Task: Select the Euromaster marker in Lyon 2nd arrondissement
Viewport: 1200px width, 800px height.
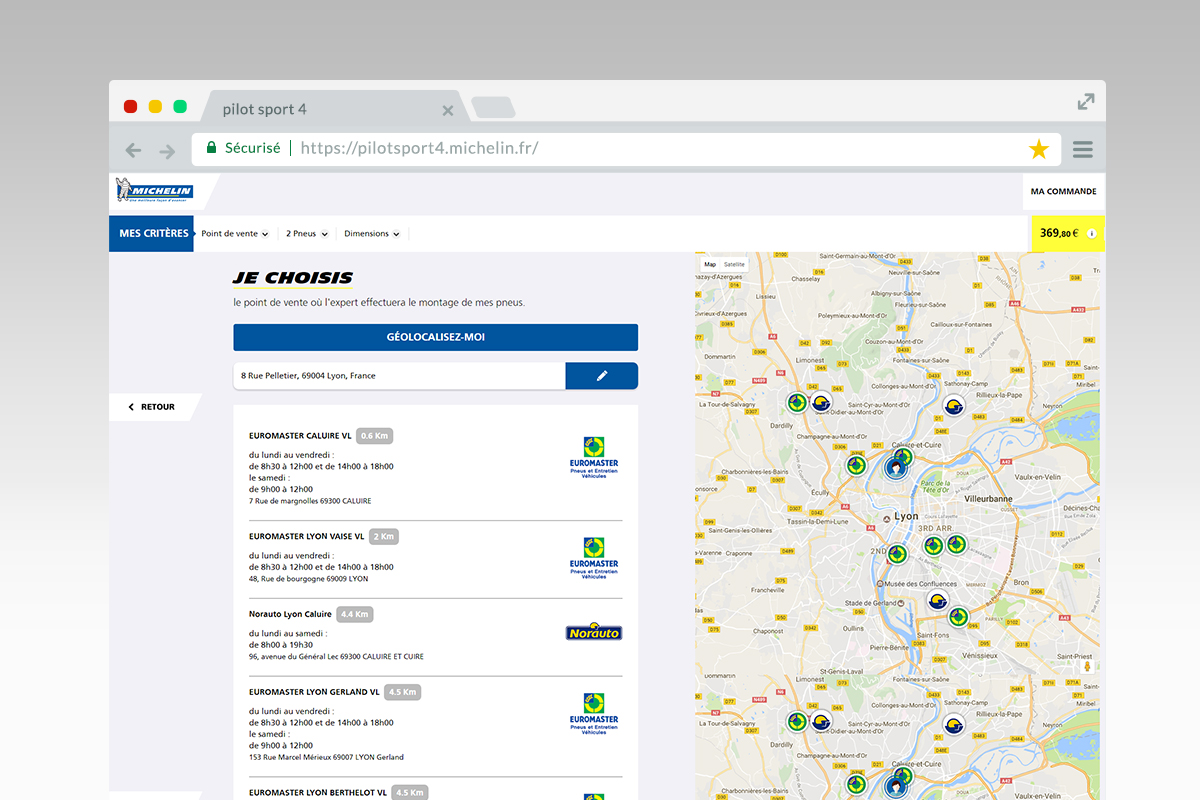Action: pos(897,553)
